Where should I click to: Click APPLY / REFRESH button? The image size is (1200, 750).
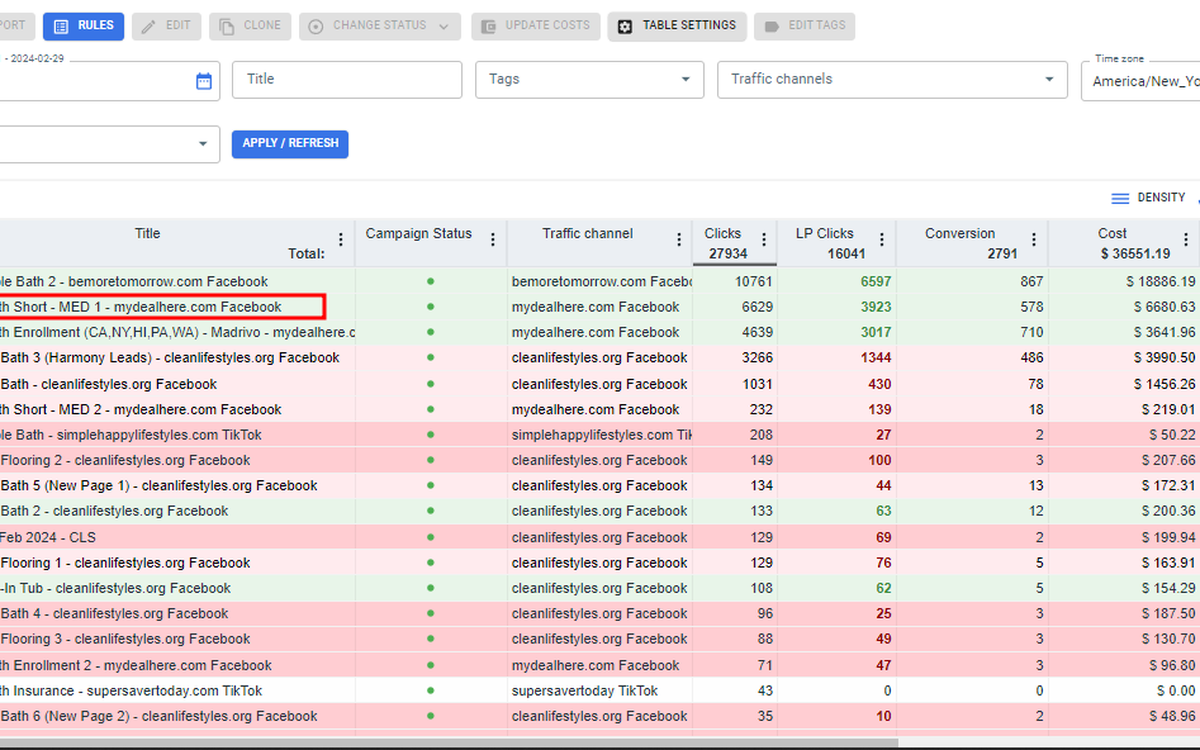click(x=290, y=144)
